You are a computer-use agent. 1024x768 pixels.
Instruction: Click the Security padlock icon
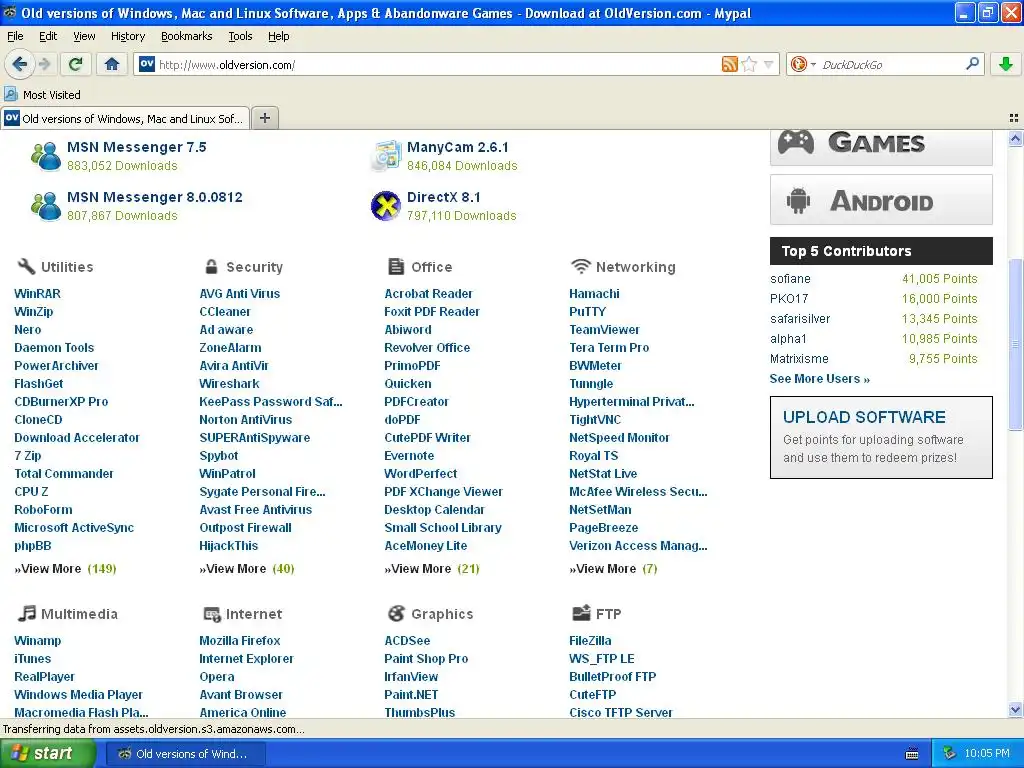[x=211, y=266]
